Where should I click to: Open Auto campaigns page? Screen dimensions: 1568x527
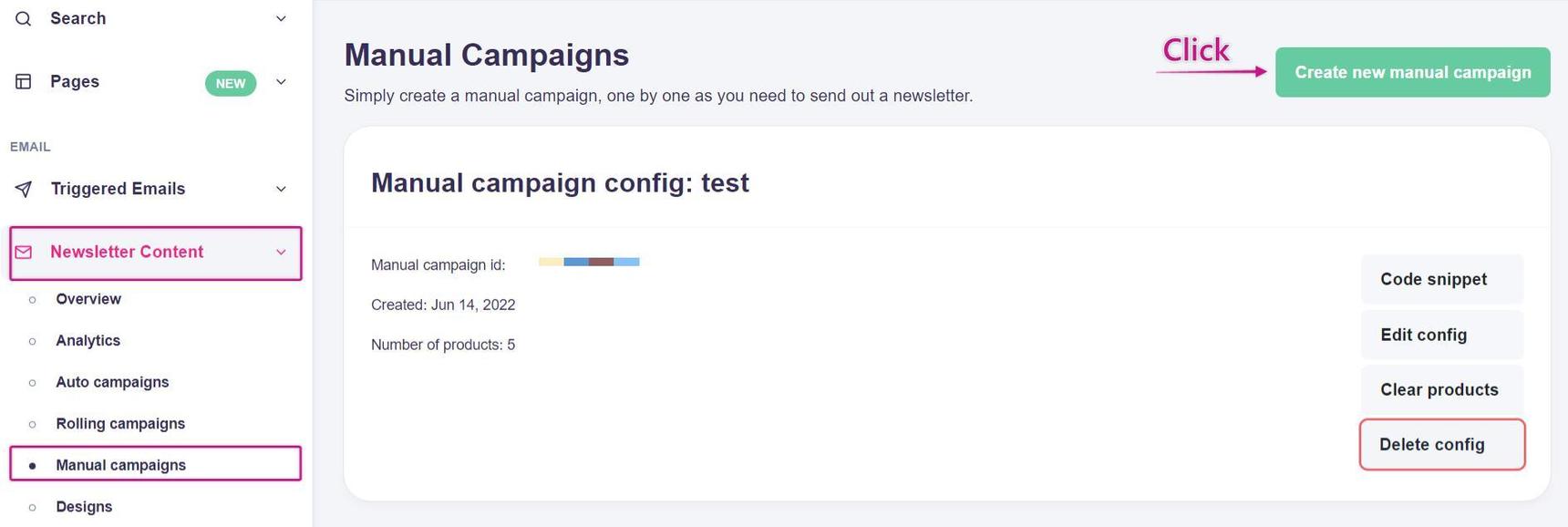[x=112, y=382]
